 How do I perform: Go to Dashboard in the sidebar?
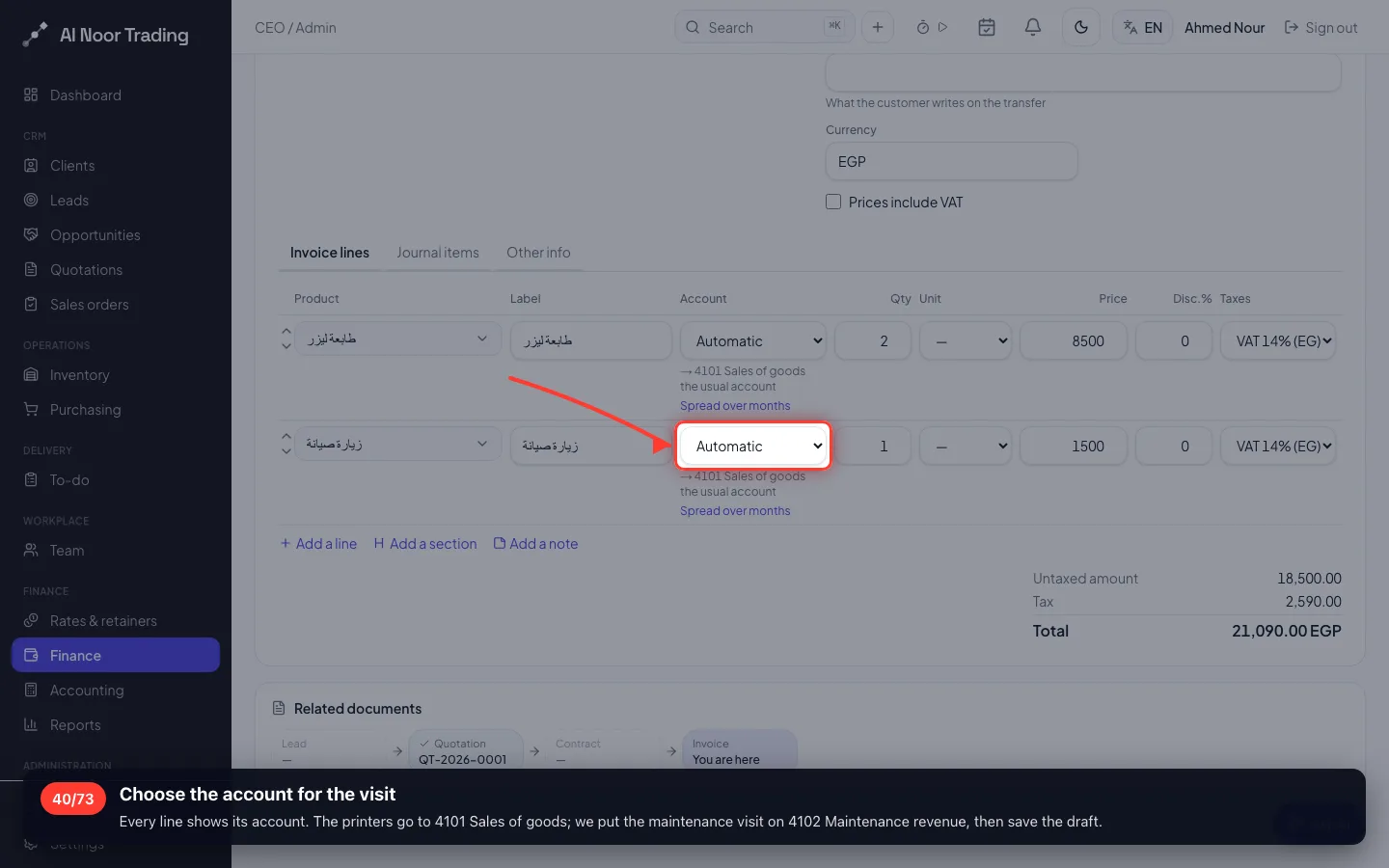pyautogui.click(x=116, y=95)
